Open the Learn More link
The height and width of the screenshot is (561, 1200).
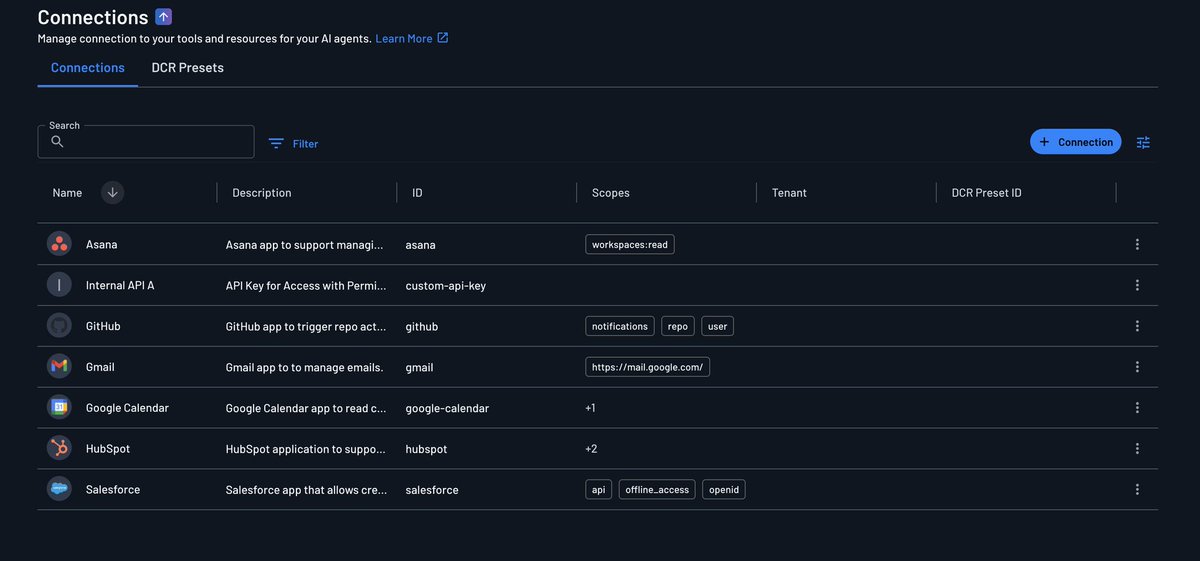click(x=412, y=38)
